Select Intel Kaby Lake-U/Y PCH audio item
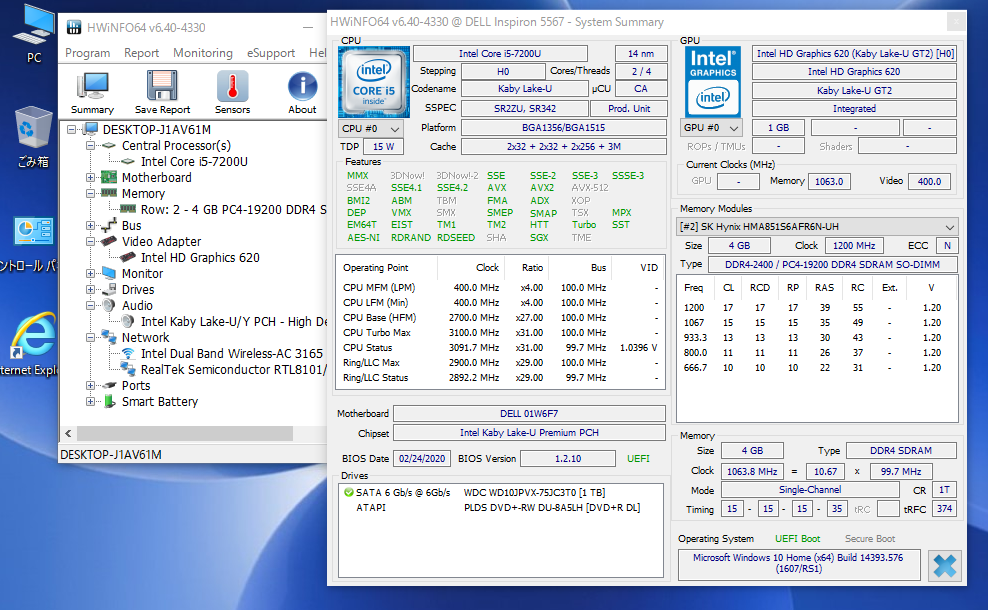Viewport: 988px width, 610px height. (x=233, y=321)
